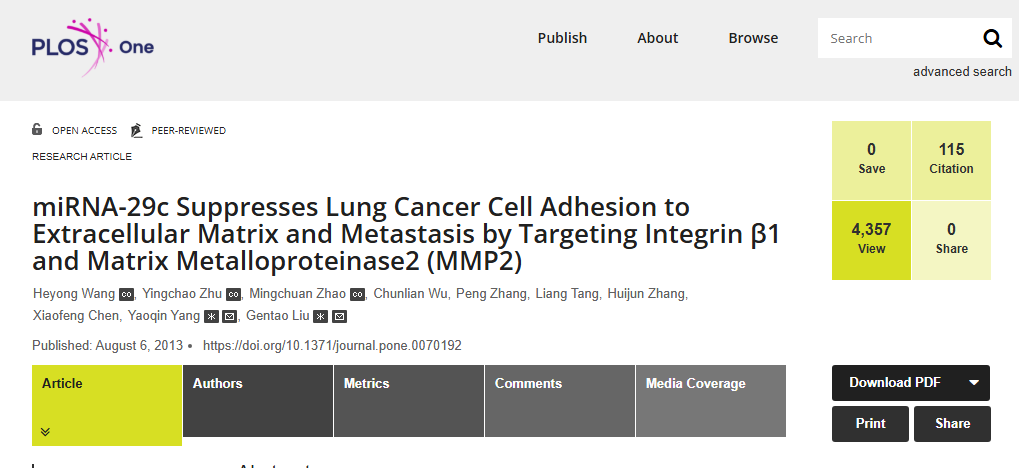Switch to the Metrics tab

(x=409, y=400)
